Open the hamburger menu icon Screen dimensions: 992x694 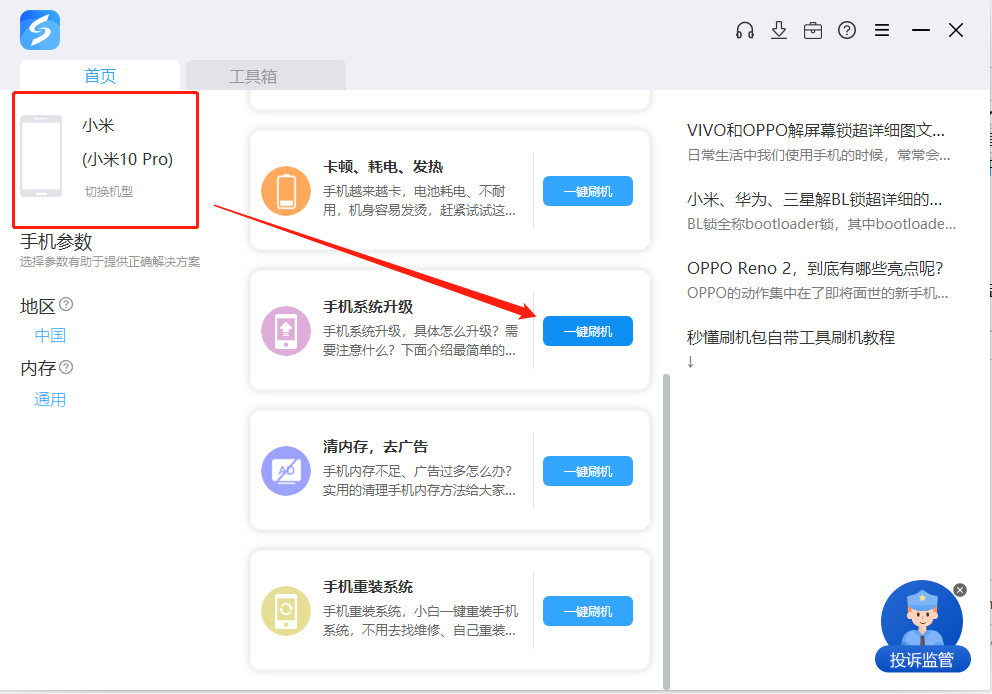(x=882, y=30)
